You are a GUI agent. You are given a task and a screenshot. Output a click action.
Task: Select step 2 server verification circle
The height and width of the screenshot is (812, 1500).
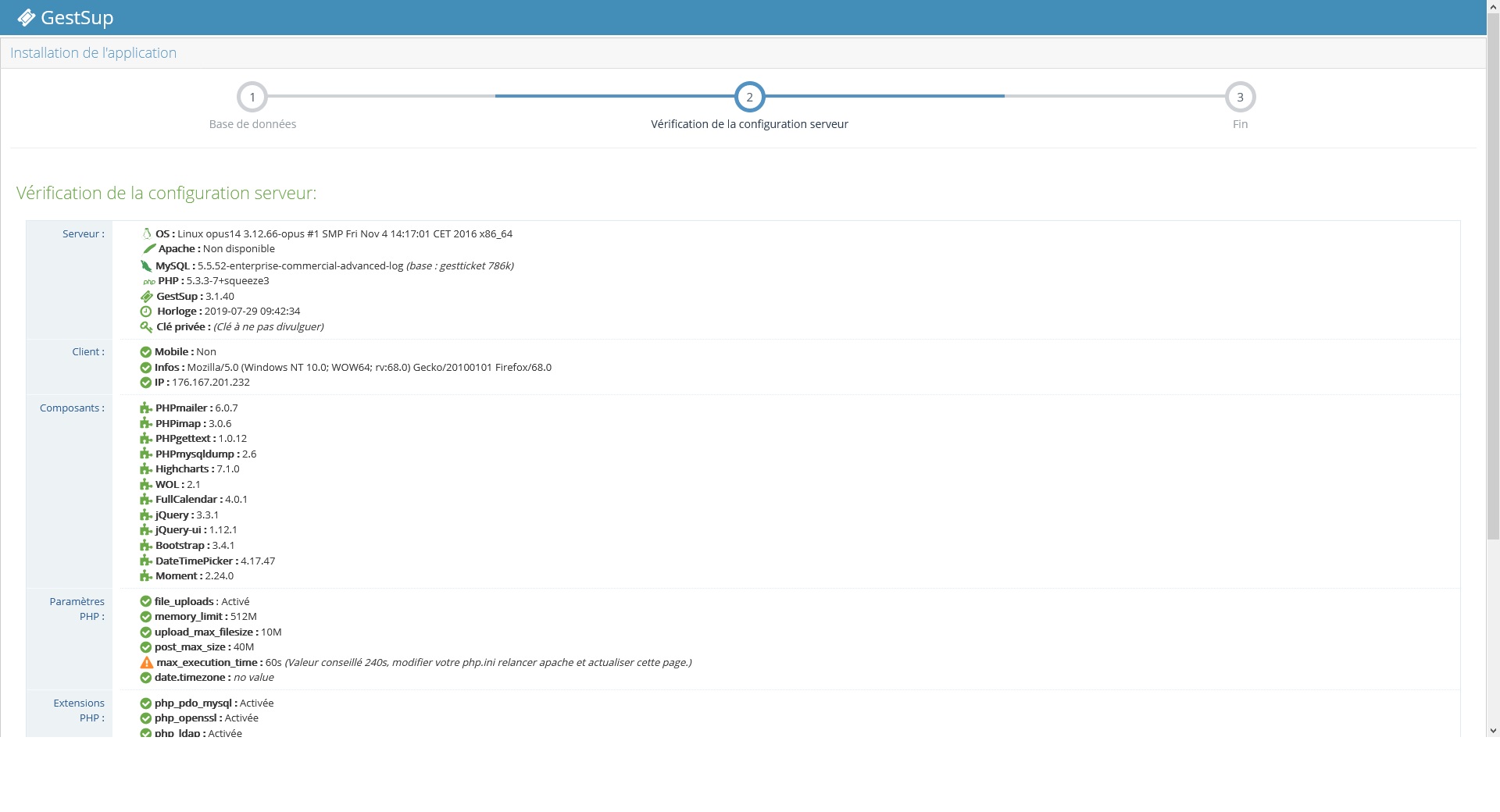point(749,98)
